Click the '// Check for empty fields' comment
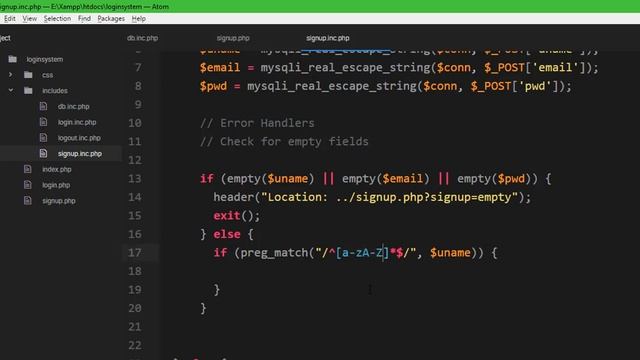The image size is (640, 360). point(284,142)
